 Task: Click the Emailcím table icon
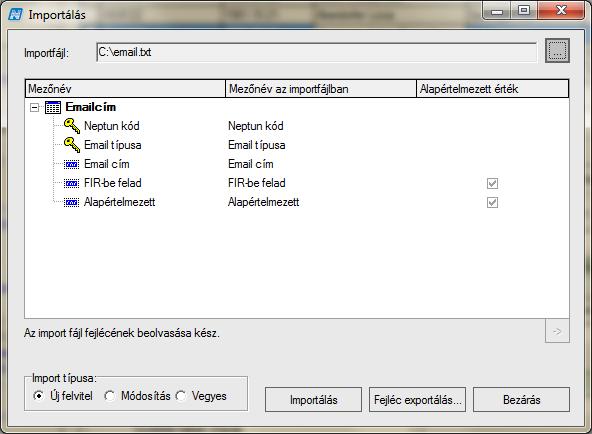tap(52, 108)
